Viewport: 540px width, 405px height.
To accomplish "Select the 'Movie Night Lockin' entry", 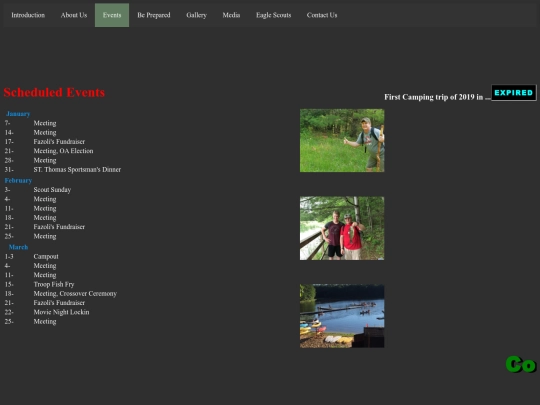I will click(61, 312).
